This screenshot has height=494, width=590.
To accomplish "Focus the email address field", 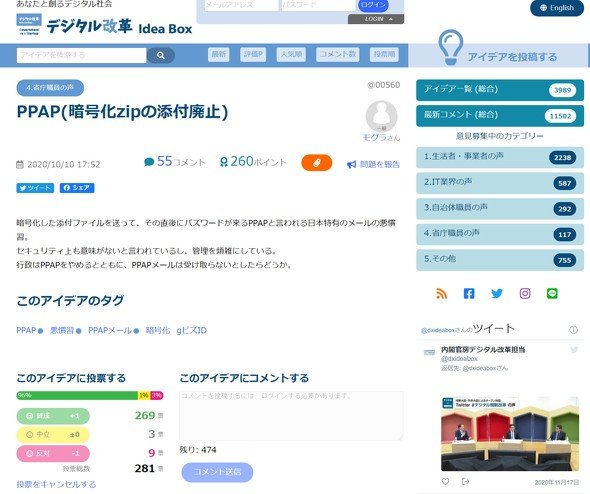I will tap(241, 5).
